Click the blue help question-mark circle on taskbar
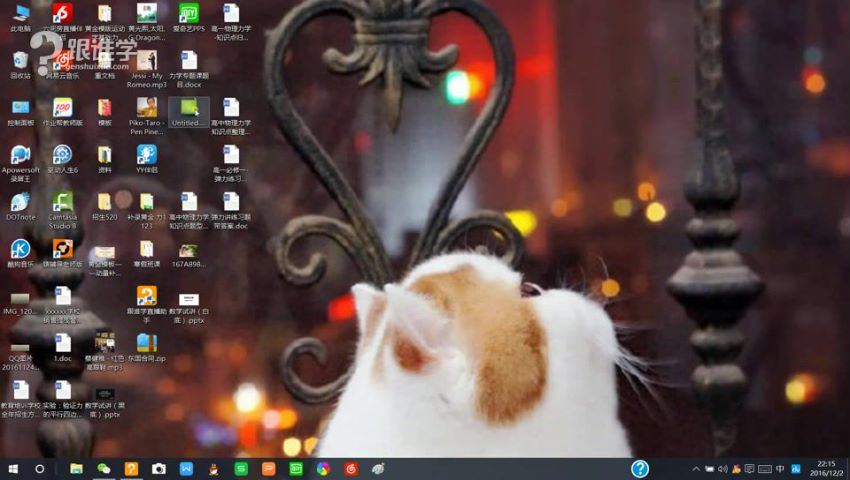Image resolution: width=850 pixels, height=480 pixels. pyautogui.click(x=640, y=469)
